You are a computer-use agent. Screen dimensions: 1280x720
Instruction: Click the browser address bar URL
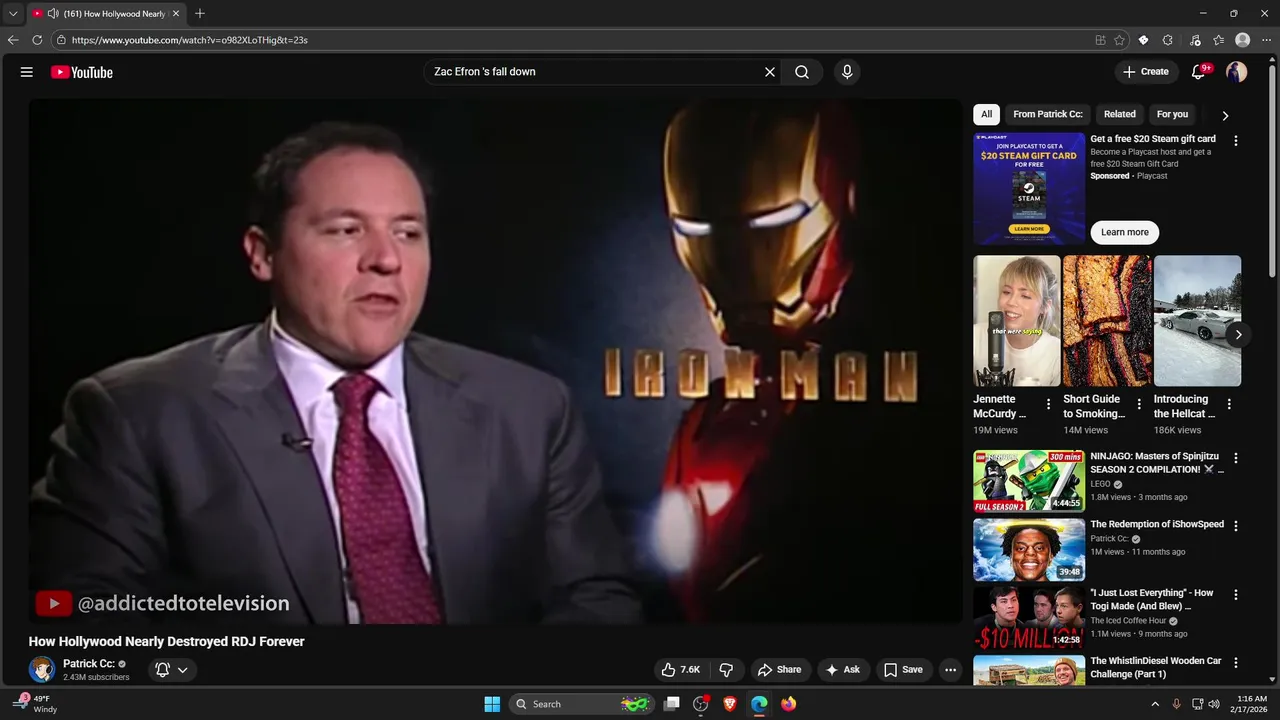pyautogui.click(x=190, y=40)
